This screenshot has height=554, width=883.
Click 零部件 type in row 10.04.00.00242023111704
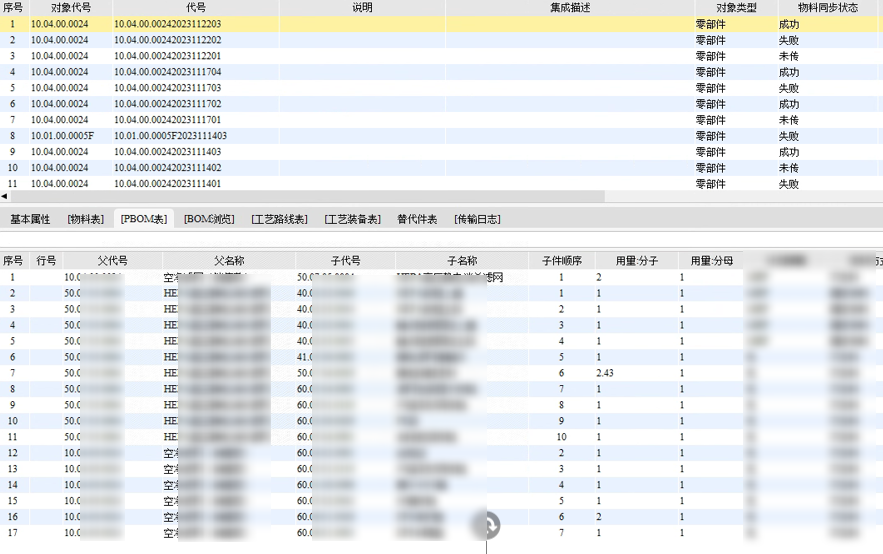click(x=711, y=72)
